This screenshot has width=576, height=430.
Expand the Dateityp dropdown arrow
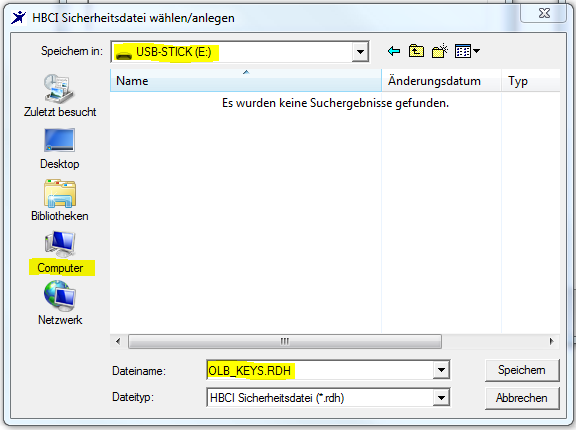point(441,398)
